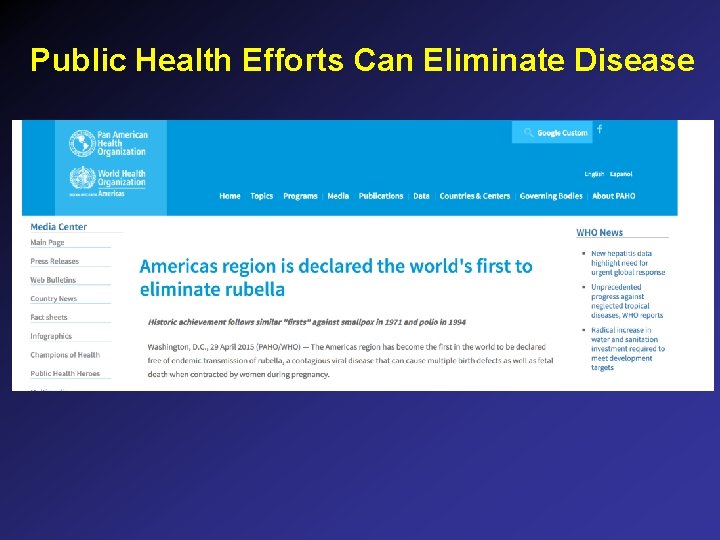
Task: Open the New hepatitis data news link
Action: coord(628,263)
